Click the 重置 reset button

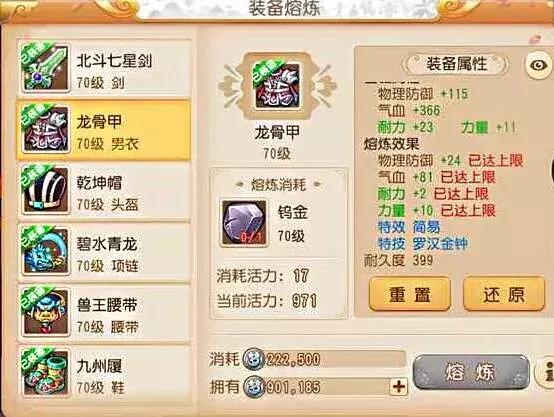coord(410,294)
